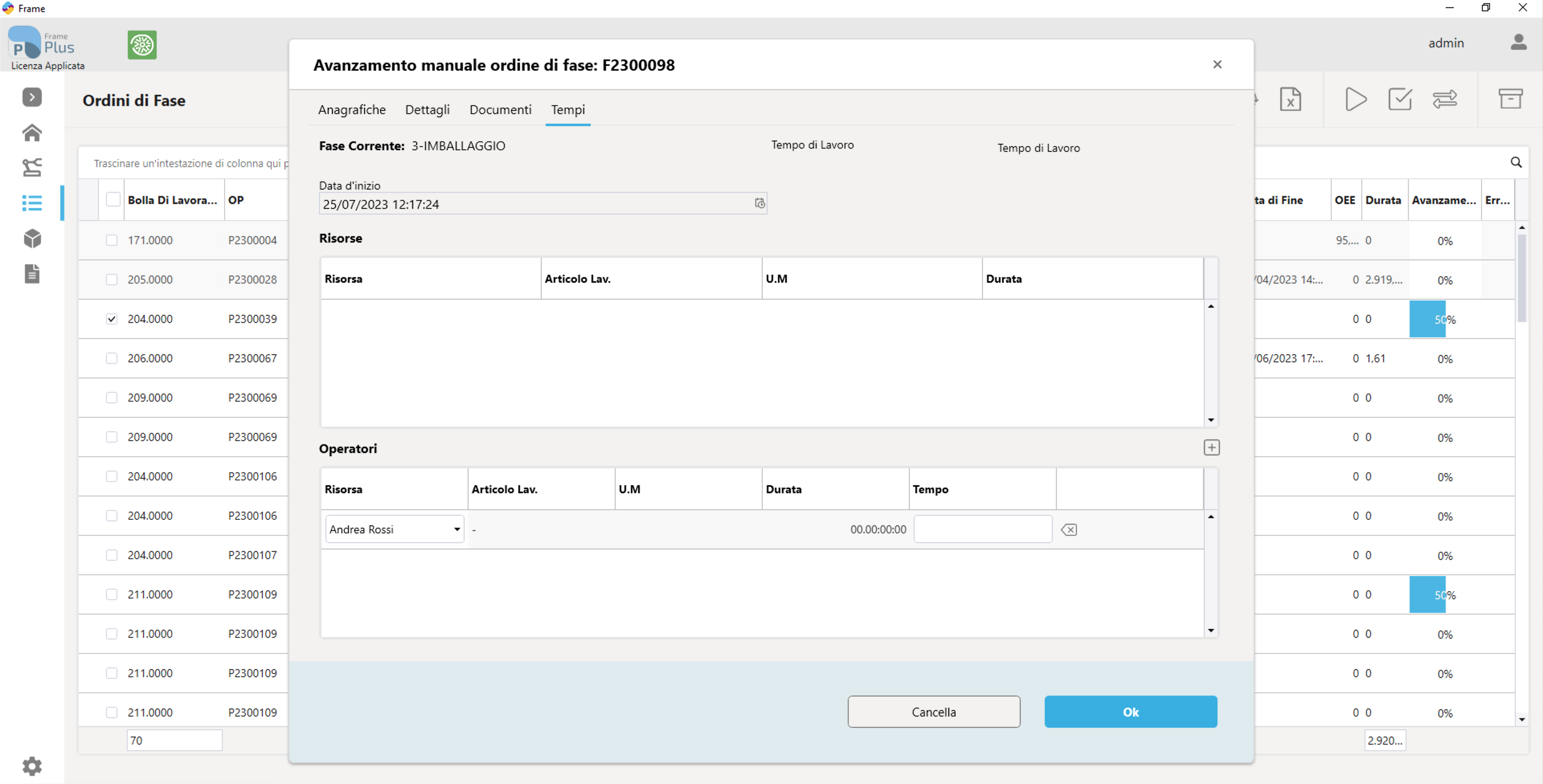Click the green circular logo icon

[x=142, y=45]
